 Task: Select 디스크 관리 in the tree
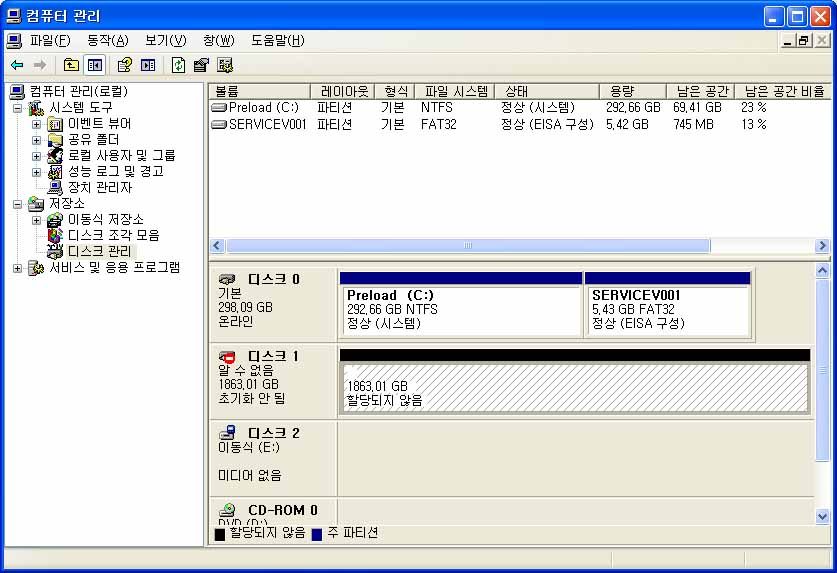tap(99, 251)
